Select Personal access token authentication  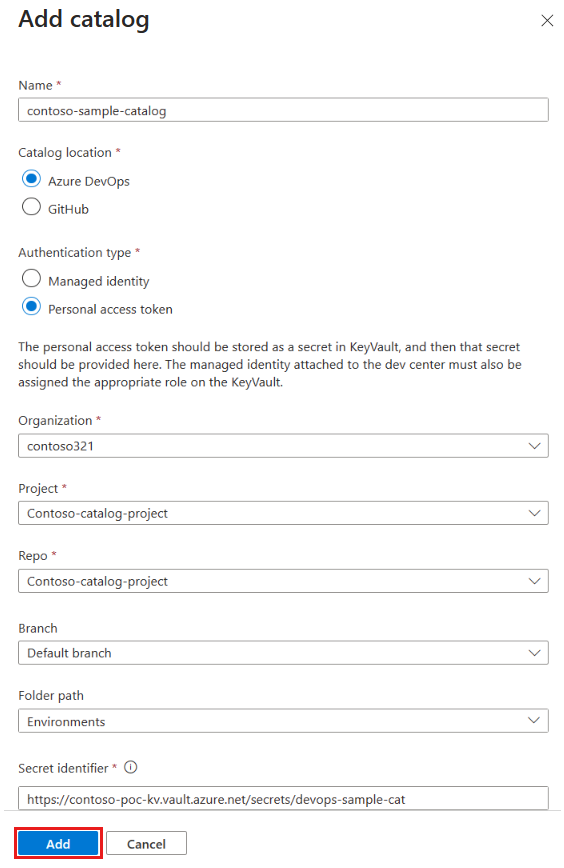point(32,306)
